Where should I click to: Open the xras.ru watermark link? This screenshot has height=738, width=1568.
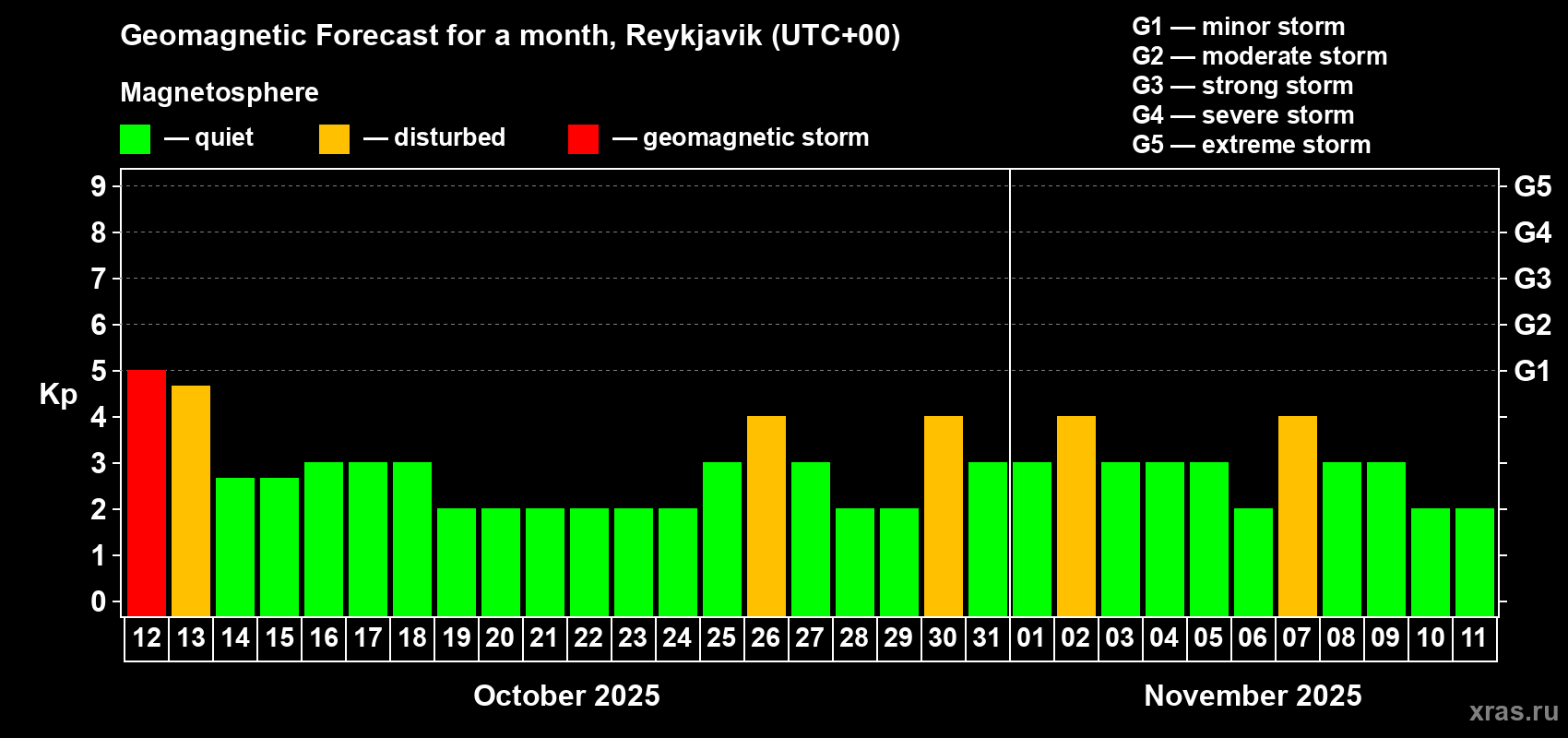1514,711
